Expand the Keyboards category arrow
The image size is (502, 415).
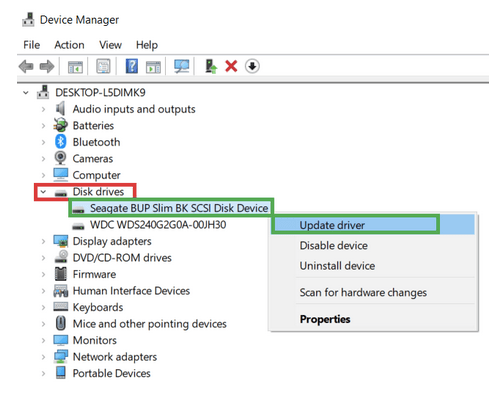[43, 307]
